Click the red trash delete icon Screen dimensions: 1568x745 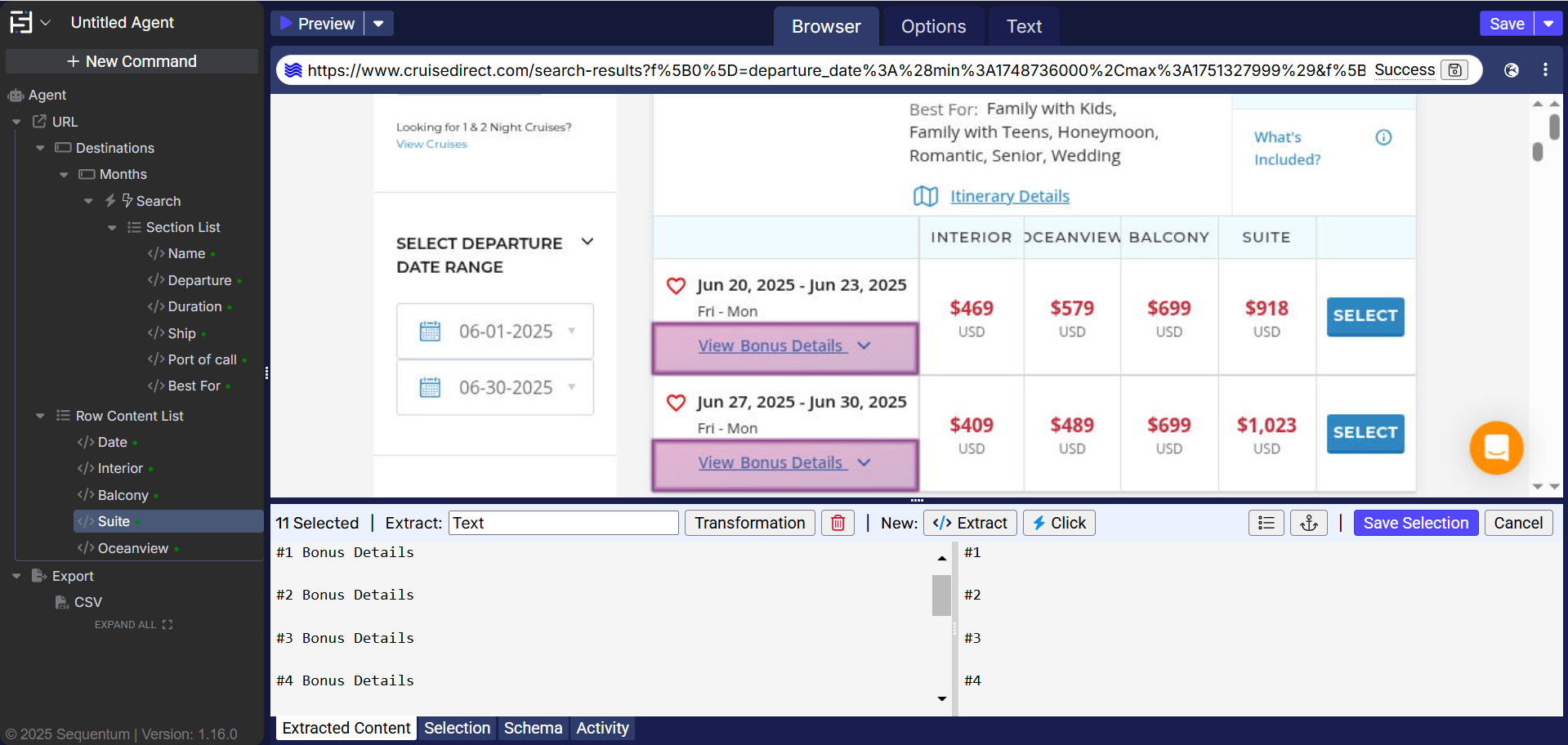click(838, 523)
